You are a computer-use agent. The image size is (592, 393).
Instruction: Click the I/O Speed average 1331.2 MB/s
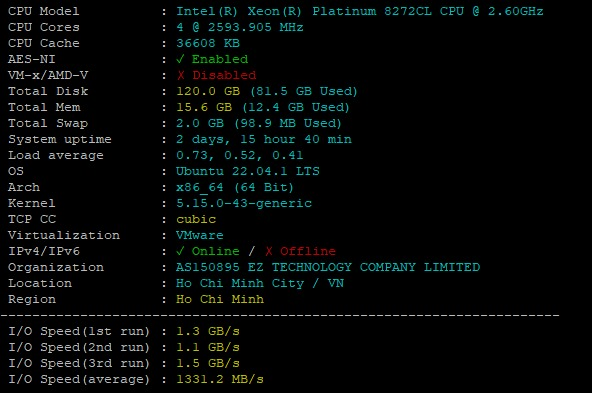pos(220,379)
